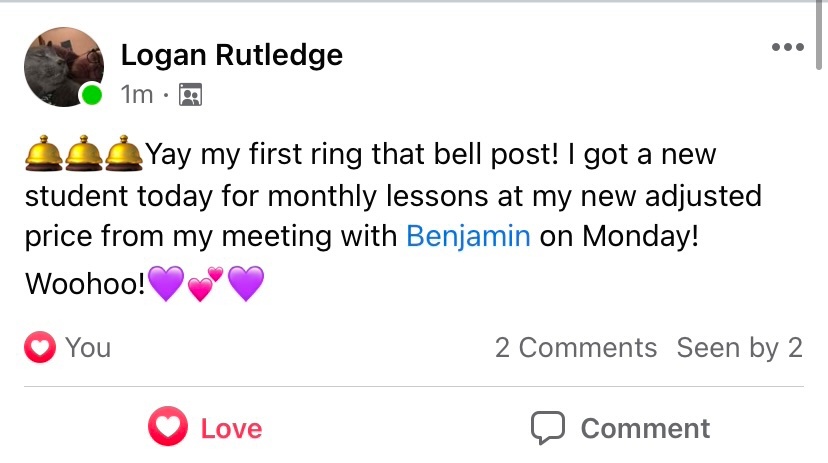Click the pink two-hearts emoji
The height and width of the screenshot is (463, 828).
coord(206,284)
